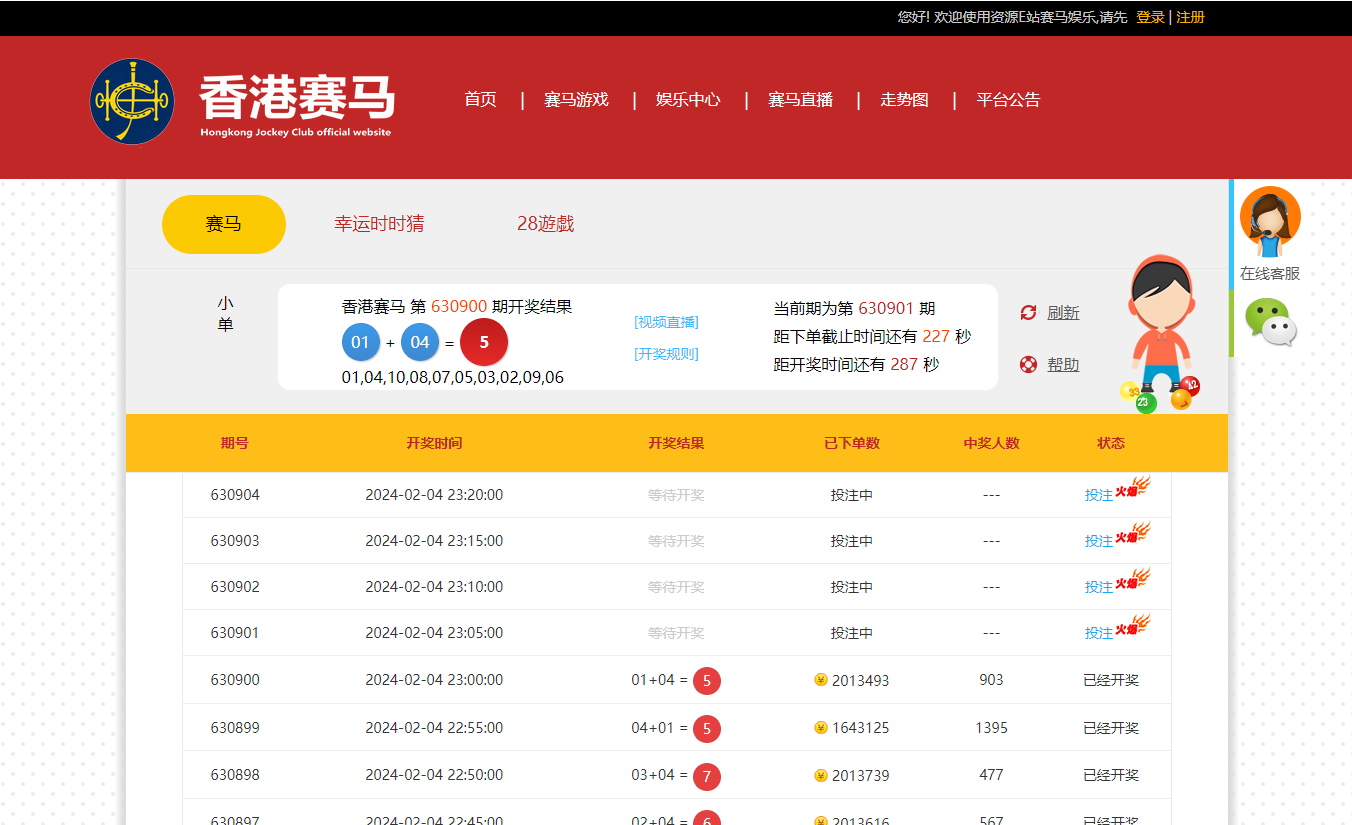
Task: Click the coin icon beside 2013493
Action: pyautogui.click(x=819, y=679)
